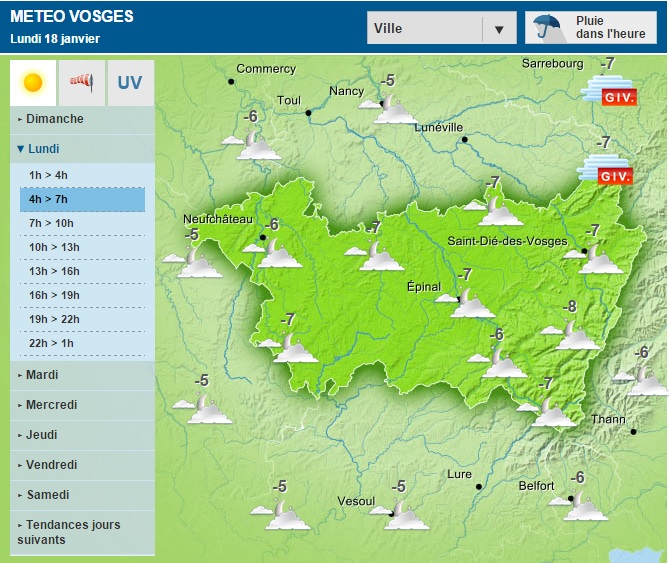Choose the 13h > 16h time slot
Viewport: 669px width, 563px height.
[x=55, y=271]
